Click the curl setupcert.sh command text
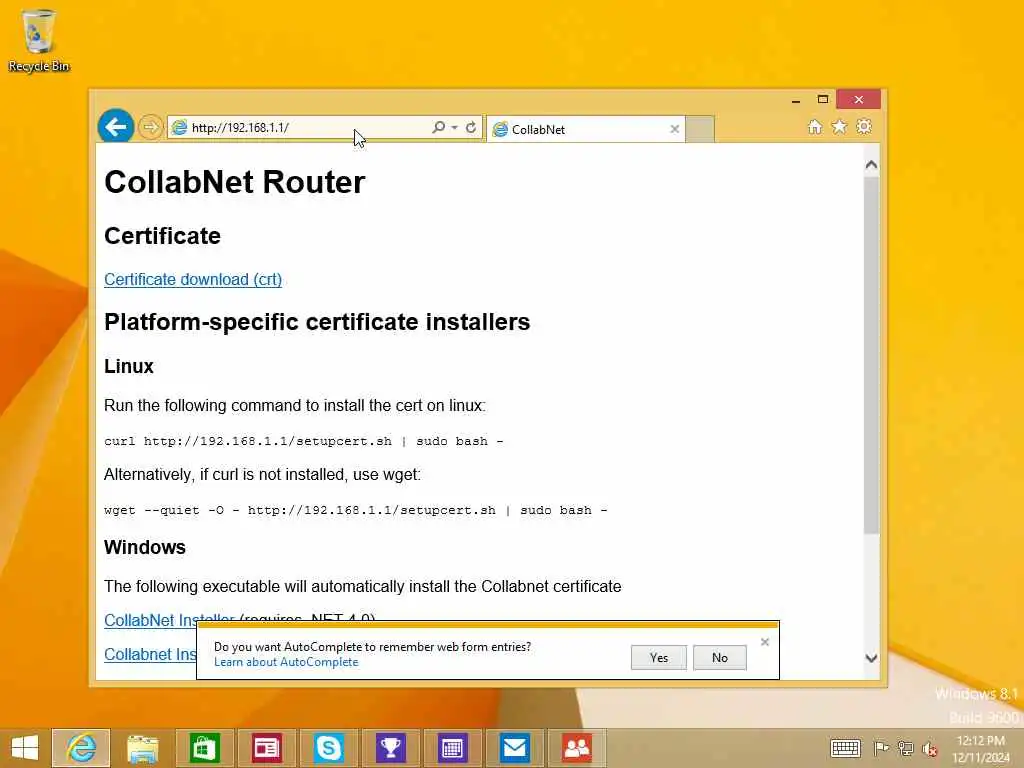The width and height of the screenshot is (1024, 768). (x=304, y=441)
